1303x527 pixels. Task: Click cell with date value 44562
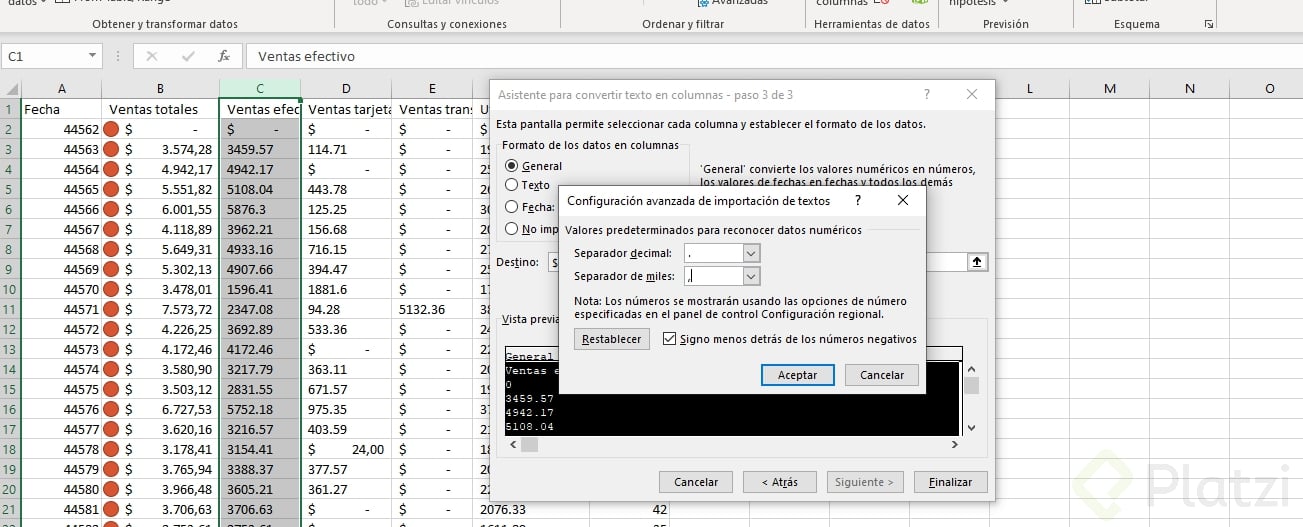click(x=62, y=129)
